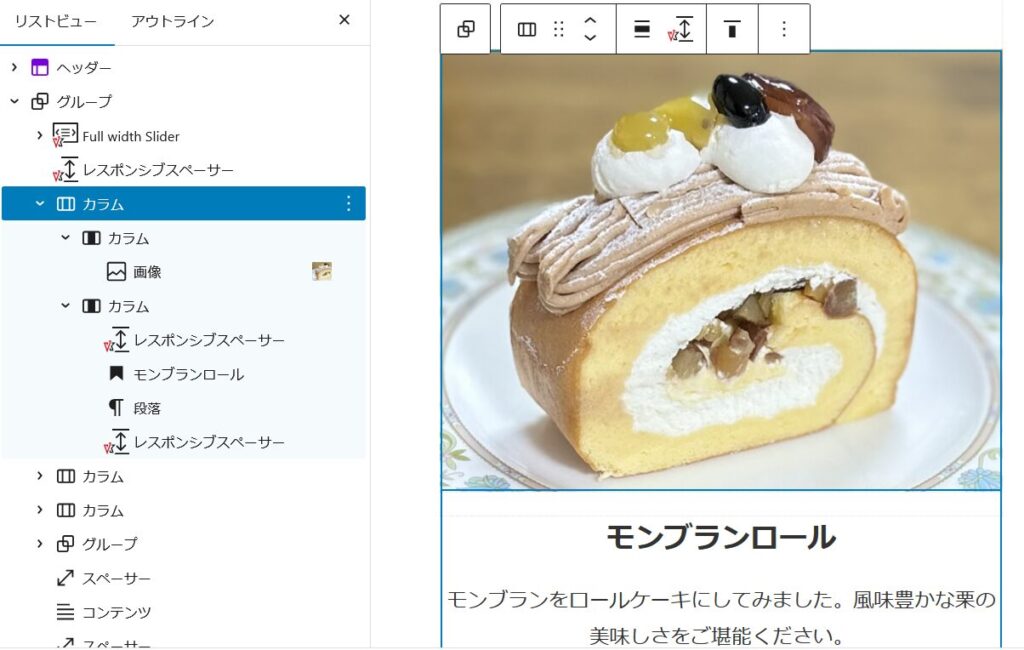Expand the ヘッダー tree item
Screen dimensions: 1024x650
tap(14, 67)
